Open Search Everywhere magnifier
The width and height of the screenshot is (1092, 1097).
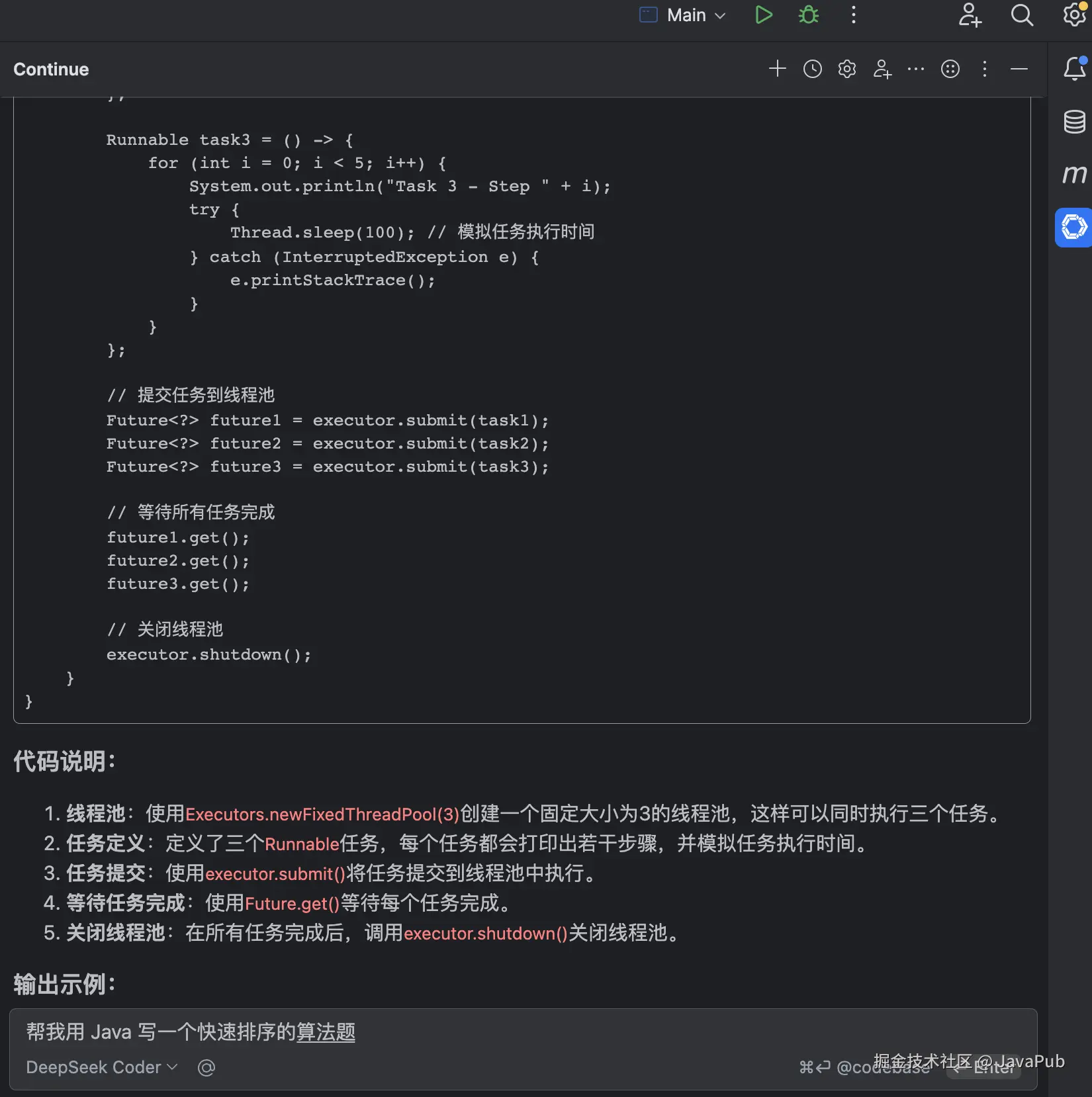pos(1022,15)
